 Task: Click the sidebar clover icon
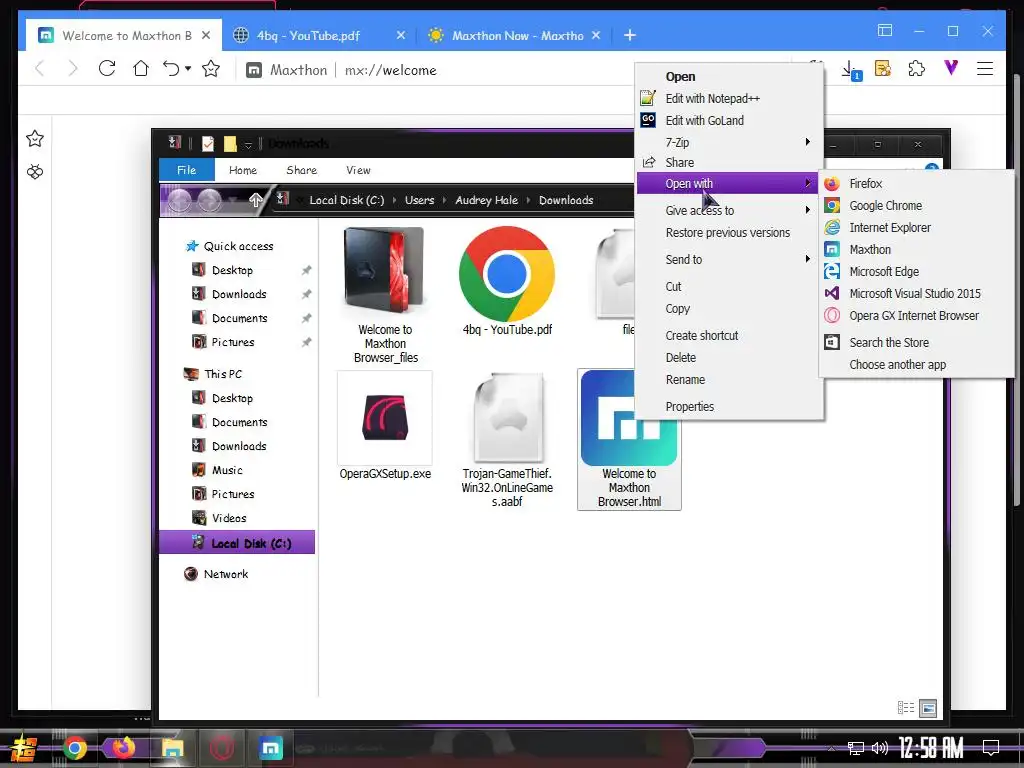tap(35, 172)
